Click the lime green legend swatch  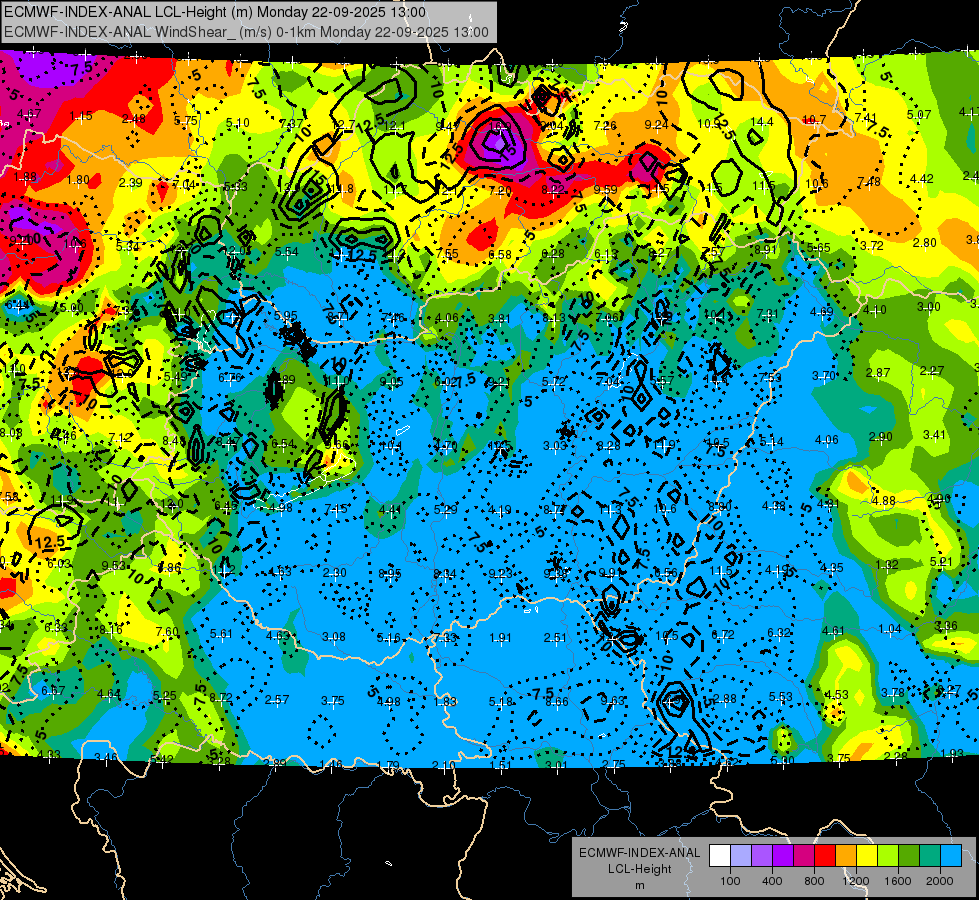click(888, 856)
